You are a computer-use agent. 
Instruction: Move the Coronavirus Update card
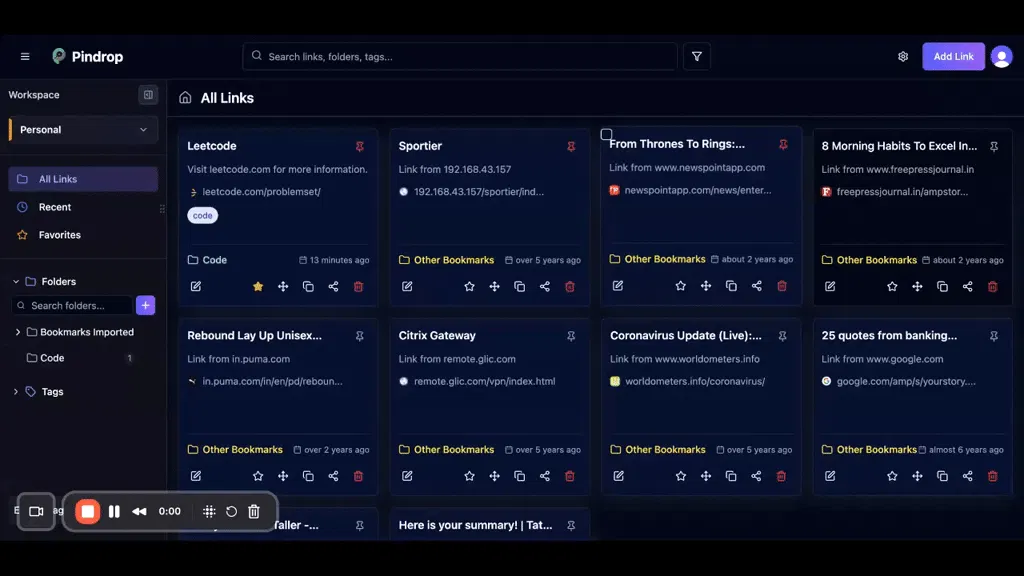point(706,476)
